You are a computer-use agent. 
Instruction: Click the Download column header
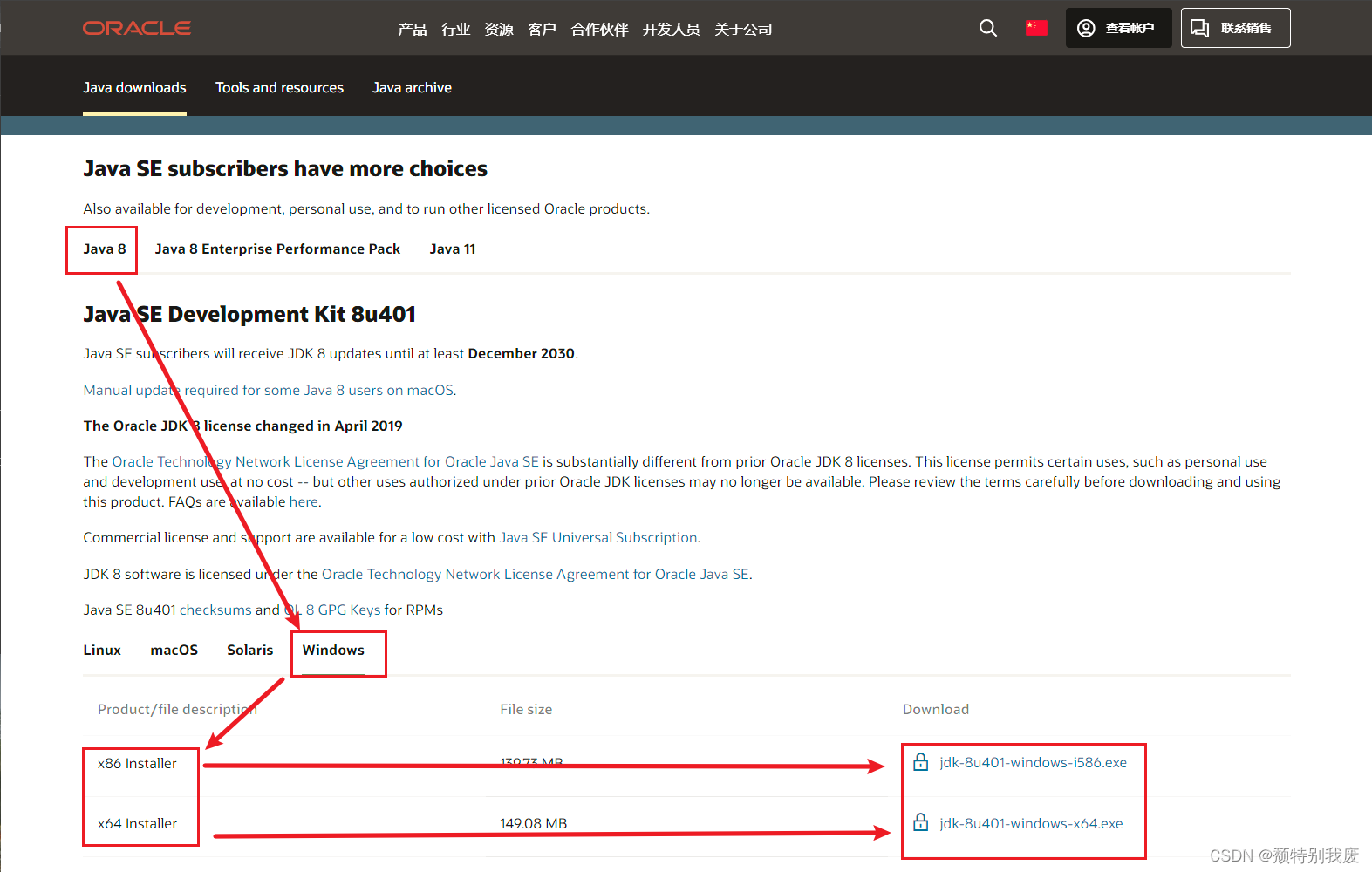[x=935, y=709]
